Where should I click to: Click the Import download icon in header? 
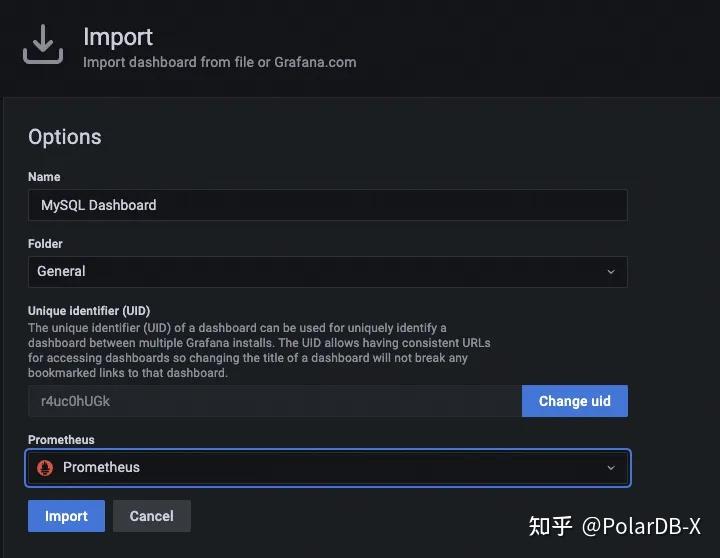click(43, 45)
